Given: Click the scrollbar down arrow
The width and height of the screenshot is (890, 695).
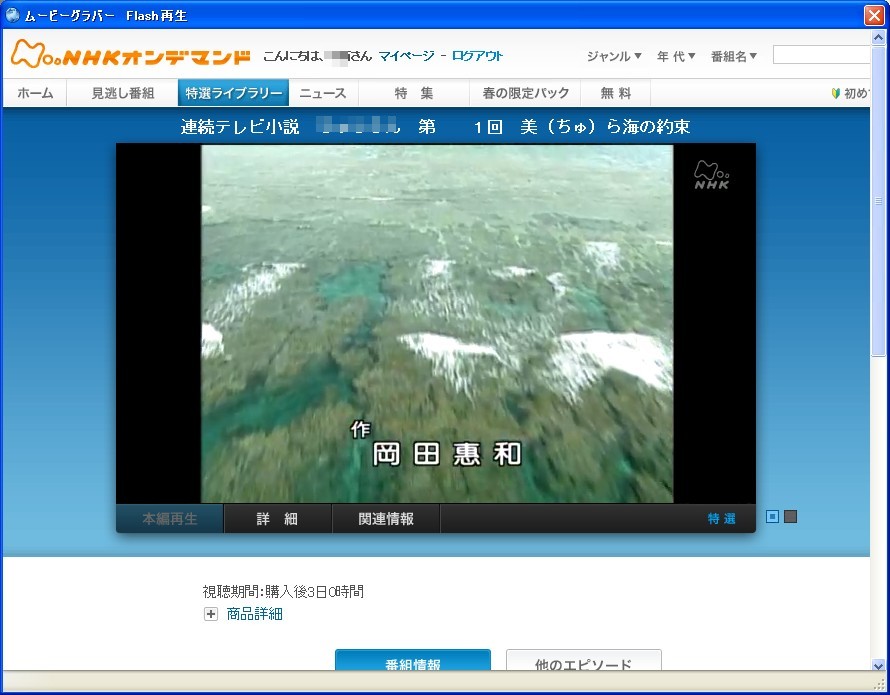Looking at the screenshot, I should pos(878,665).
